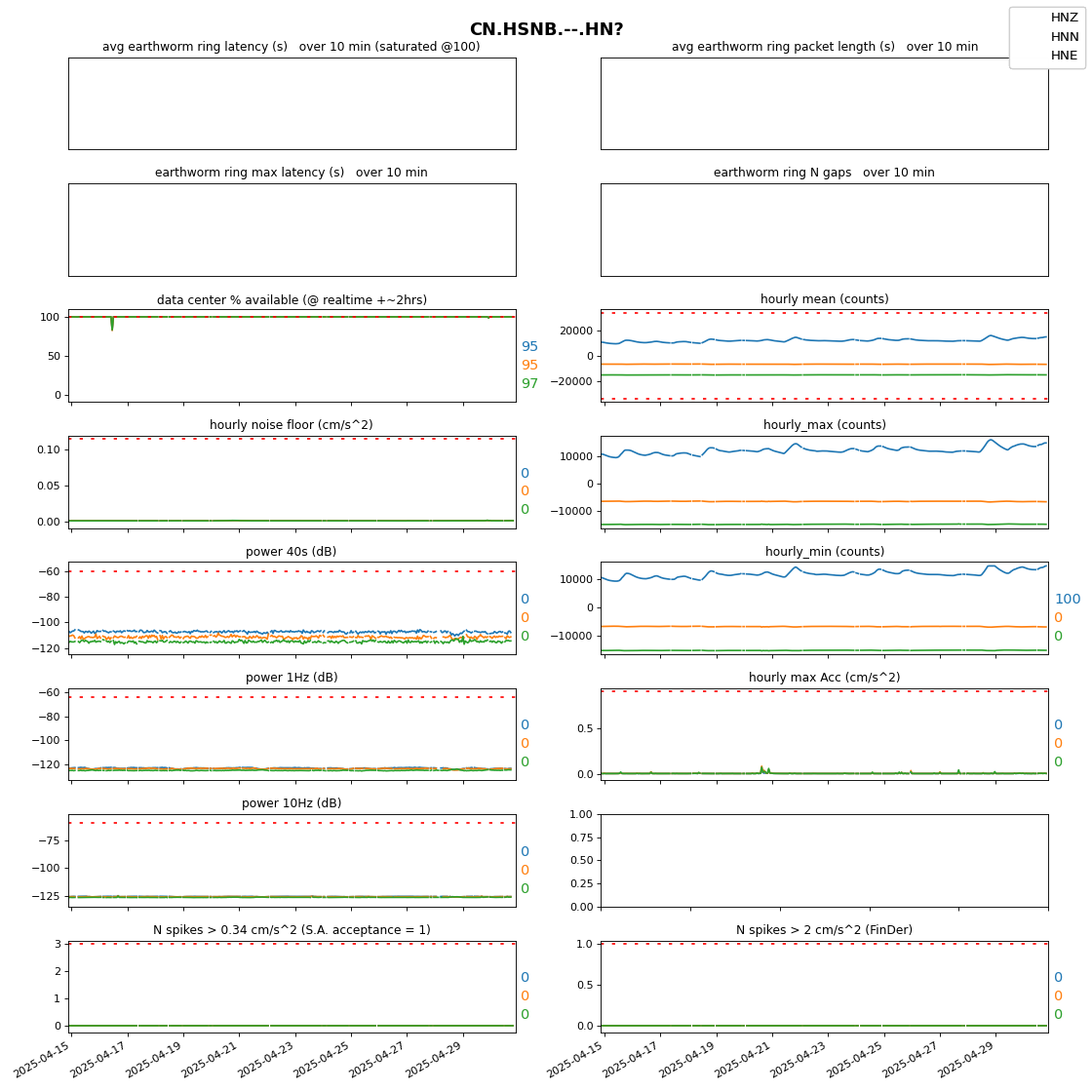Click the 'avg earthworm ring latency (s)' title
The image size is (1092, 1092).
point(292,47)
